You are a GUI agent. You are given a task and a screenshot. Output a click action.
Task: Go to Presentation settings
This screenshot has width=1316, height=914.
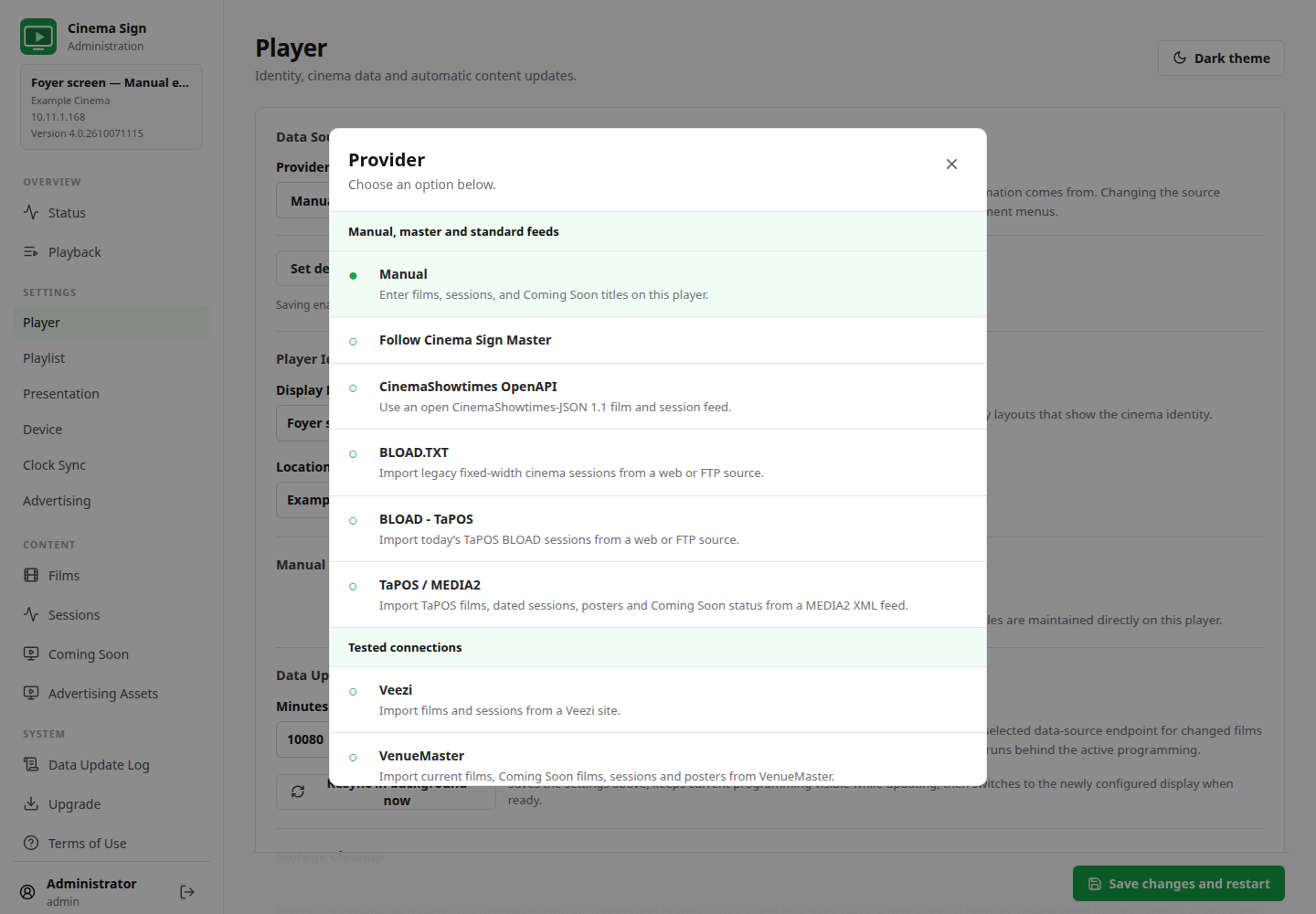111,394
